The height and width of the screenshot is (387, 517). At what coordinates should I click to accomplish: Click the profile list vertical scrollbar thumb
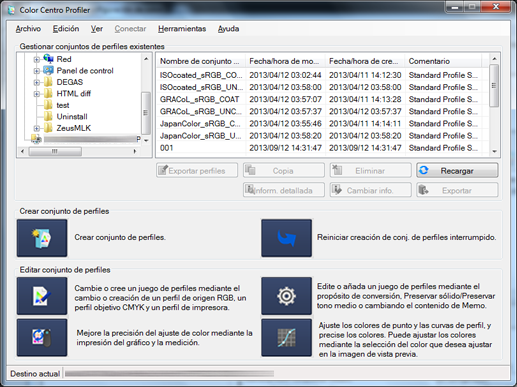pyautogui.click(x=494, y=86)
